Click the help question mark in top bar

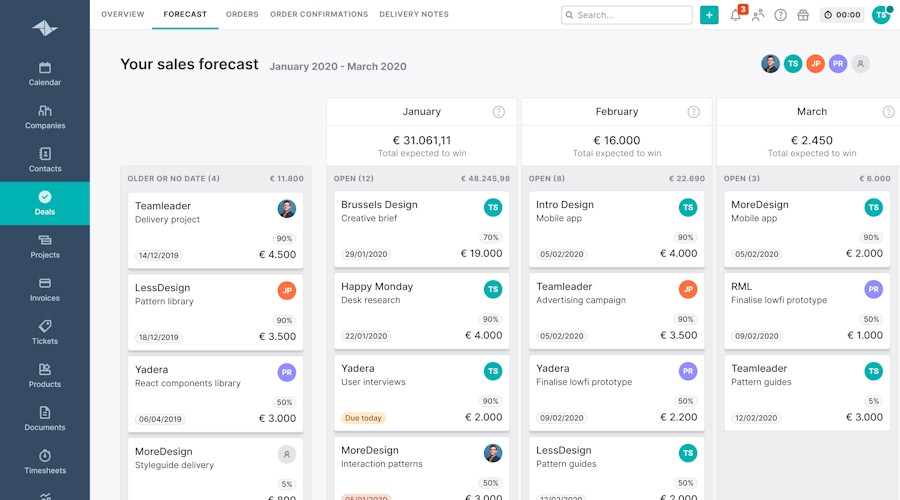(x=780, y=15)
